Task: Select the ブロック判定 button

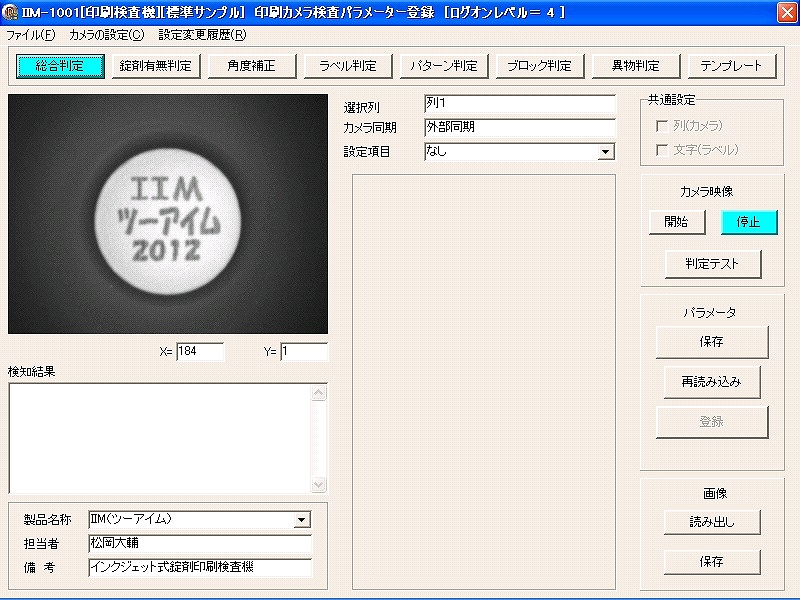Action: (x=539, y=66)
